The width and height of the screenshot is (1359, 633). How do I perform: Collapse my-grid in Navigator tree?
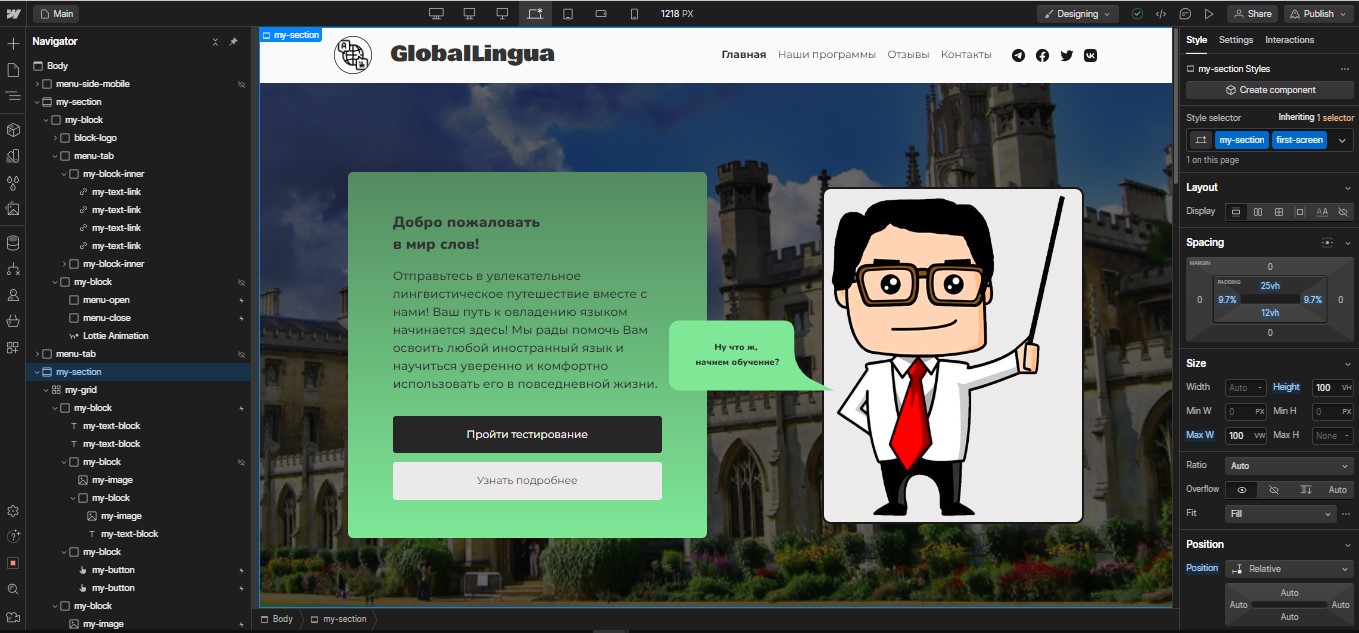(x=45, y=390)
